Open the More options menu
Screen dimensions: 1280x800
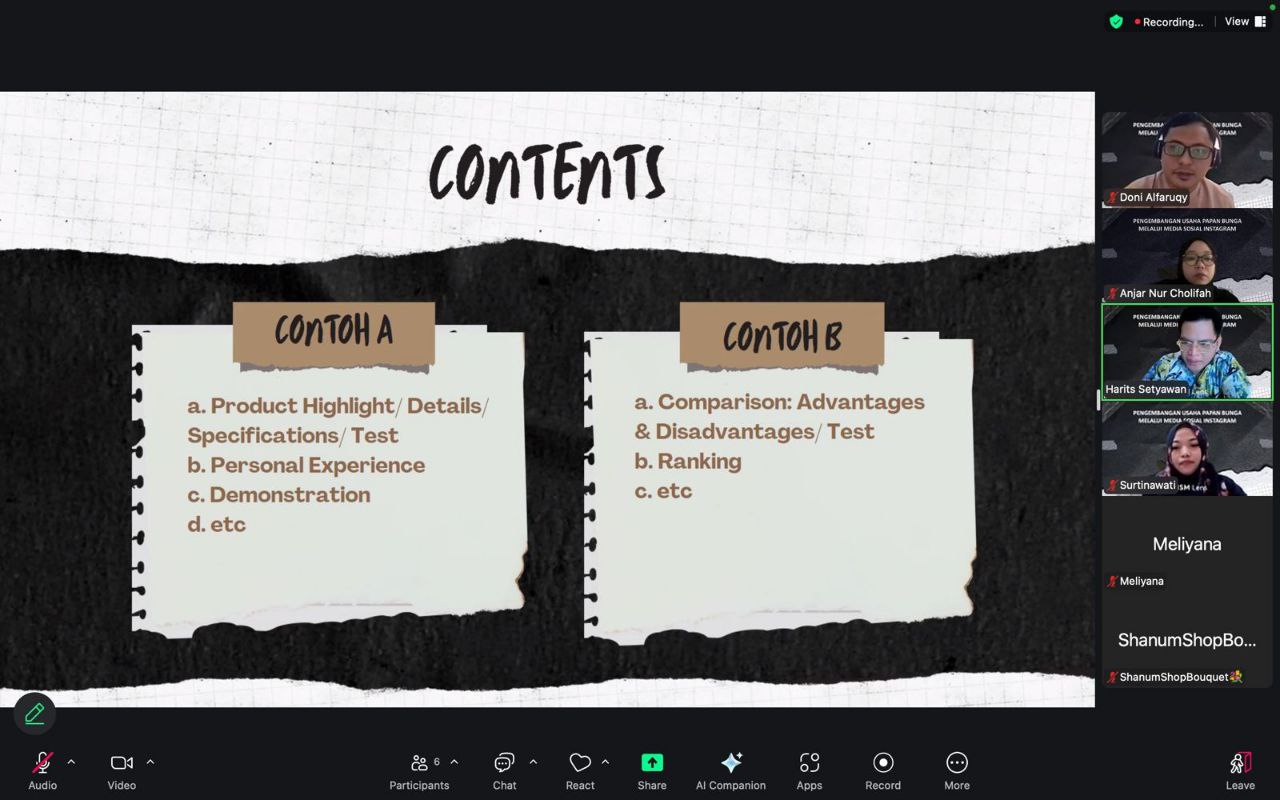tap(957, 770)
